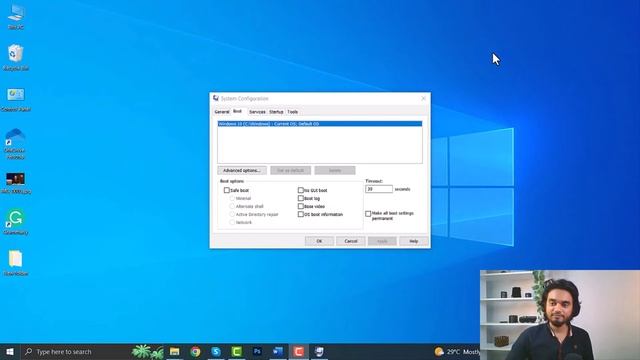Click the taskbar search magnifier icon
This screenshot has width=640, height=360.
pyautogui.click(x=28, y=351)
